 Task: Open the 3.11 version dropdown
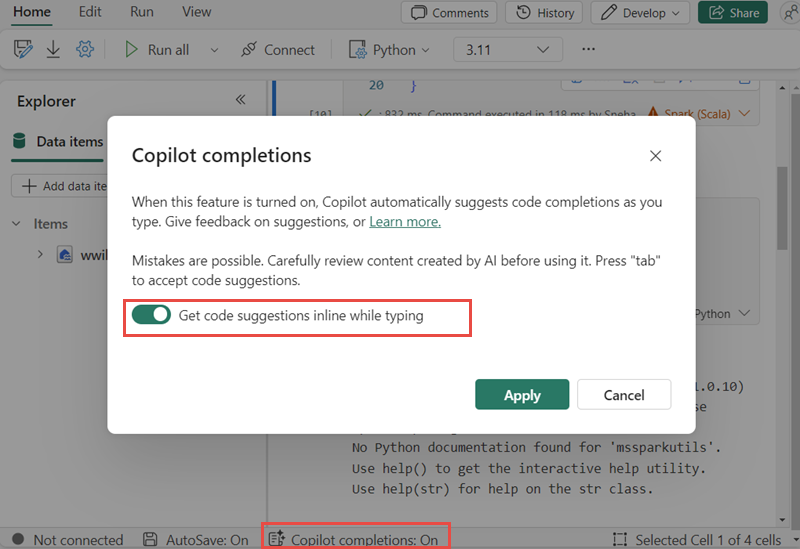507,49
